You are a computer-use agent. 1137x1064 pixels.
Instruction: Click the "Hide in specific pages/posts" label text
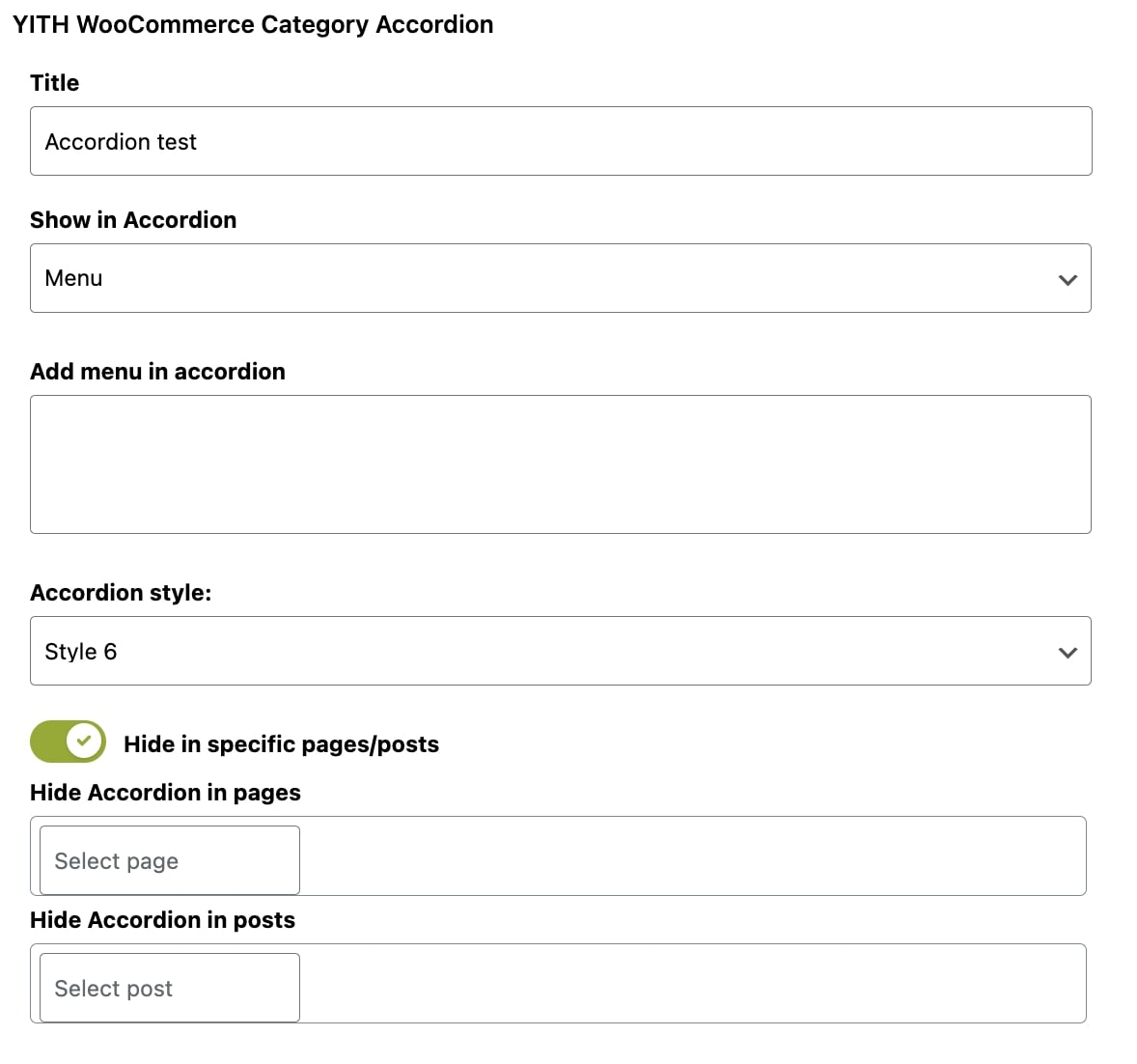coord(281,744)
